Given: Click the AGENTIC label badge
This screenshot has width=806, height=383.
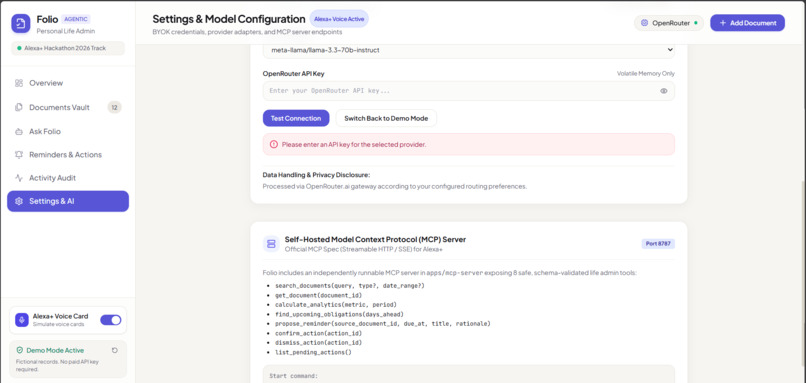Looking at the screenshot, I should [x=76, y=19].
